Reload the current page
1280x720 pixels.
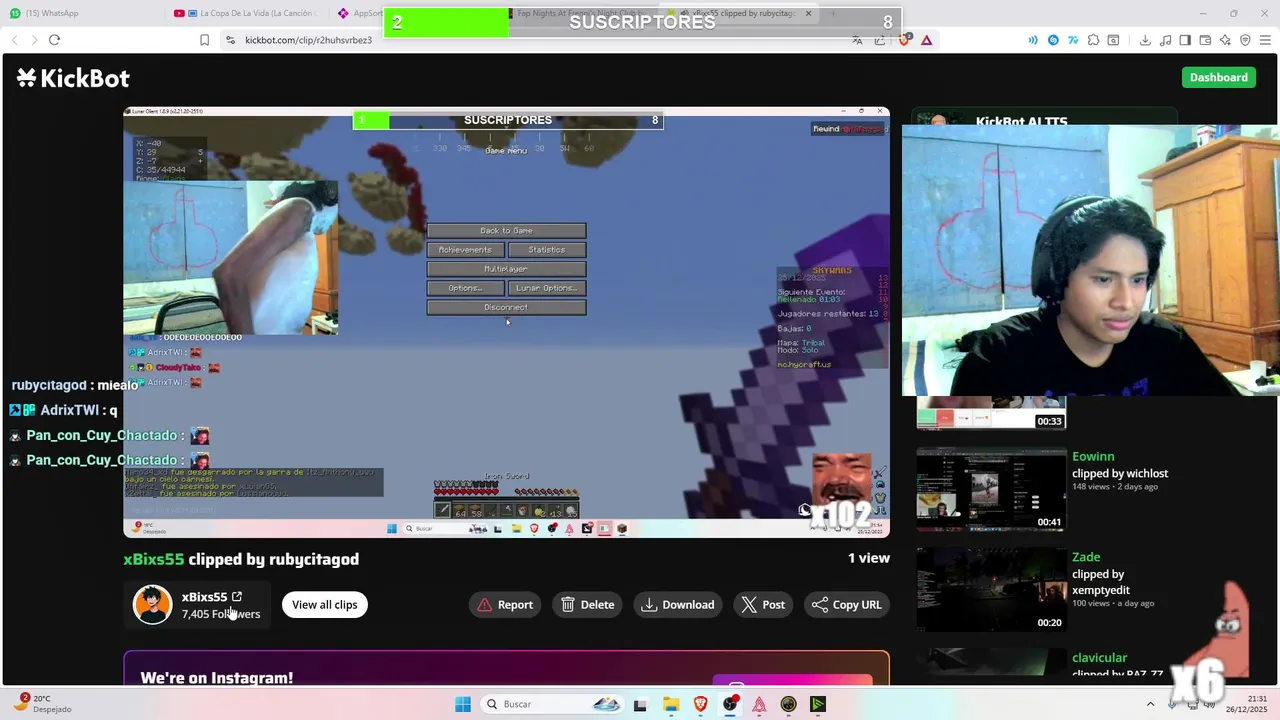click(54, 40)
